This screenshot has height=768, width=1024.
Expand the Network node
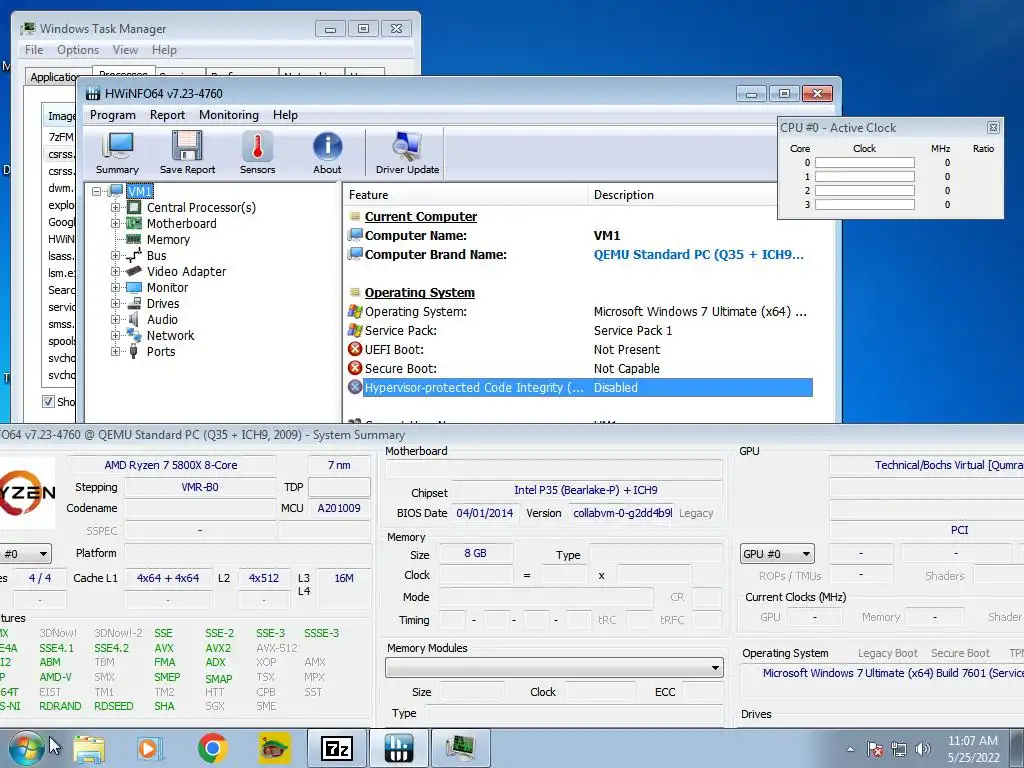tap(116, 336)
